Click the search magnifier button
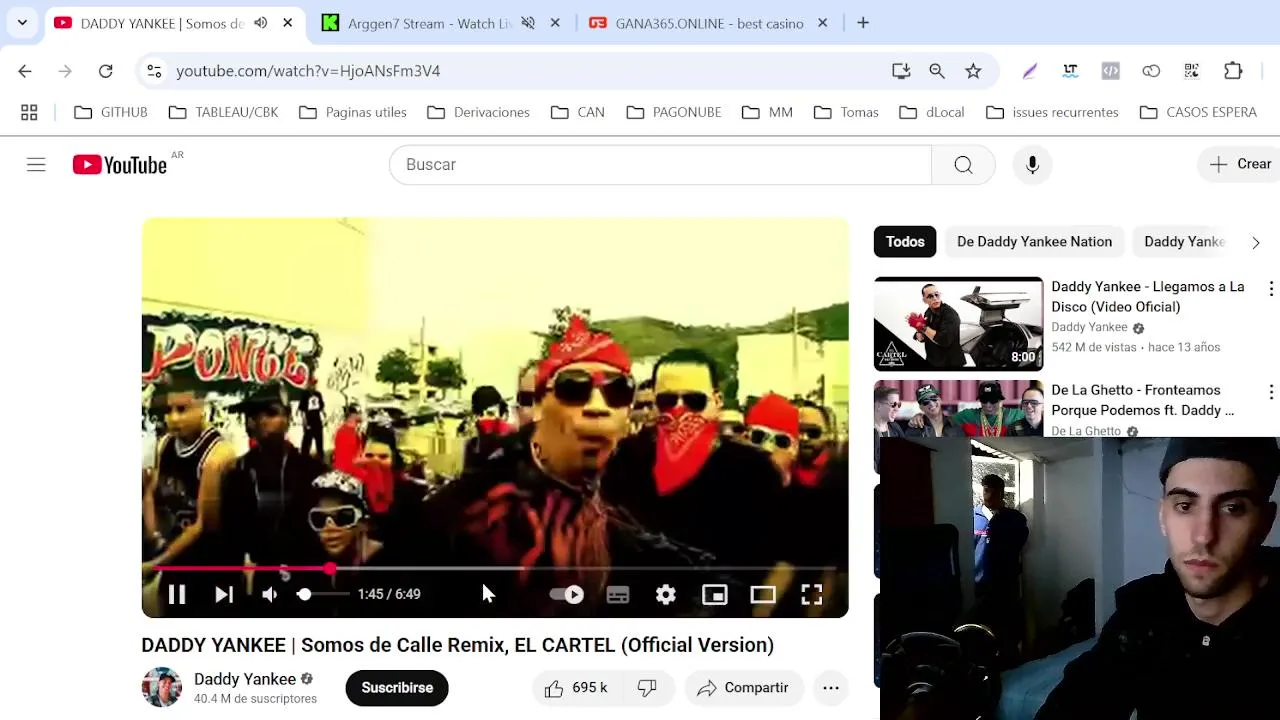This screenshot has width=1280, height=720. (x=963, y=165)
